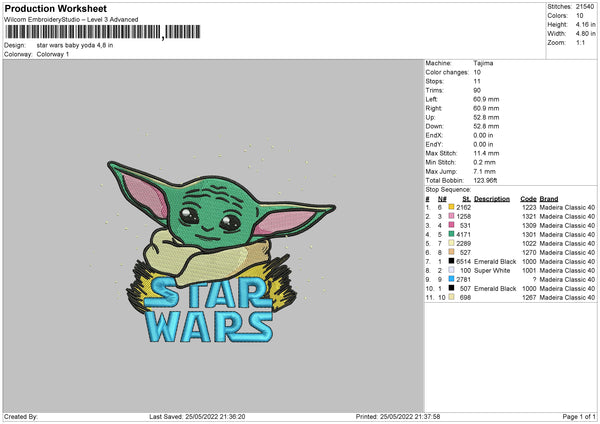Image resolution: width=600 pixels, height=424 pixels.
Task: Click the Width value 4.80 in
Action: click(585, 34)
